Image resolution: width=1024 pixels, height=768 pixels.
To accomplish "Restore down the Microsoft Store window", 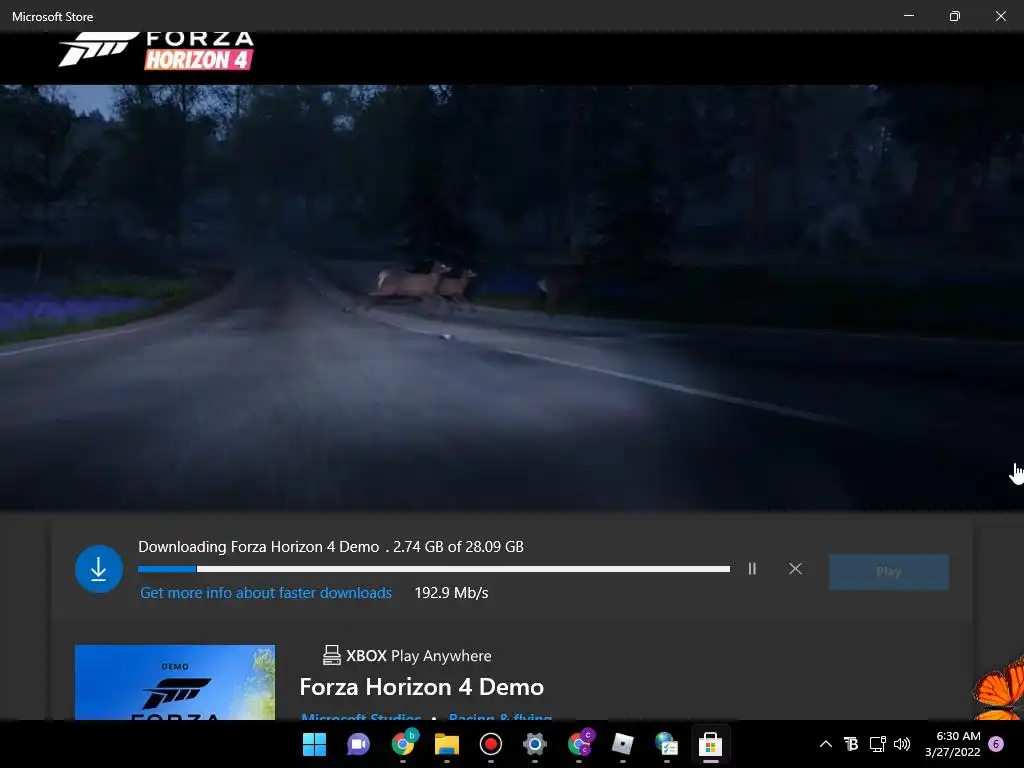I will pos(955,16).
